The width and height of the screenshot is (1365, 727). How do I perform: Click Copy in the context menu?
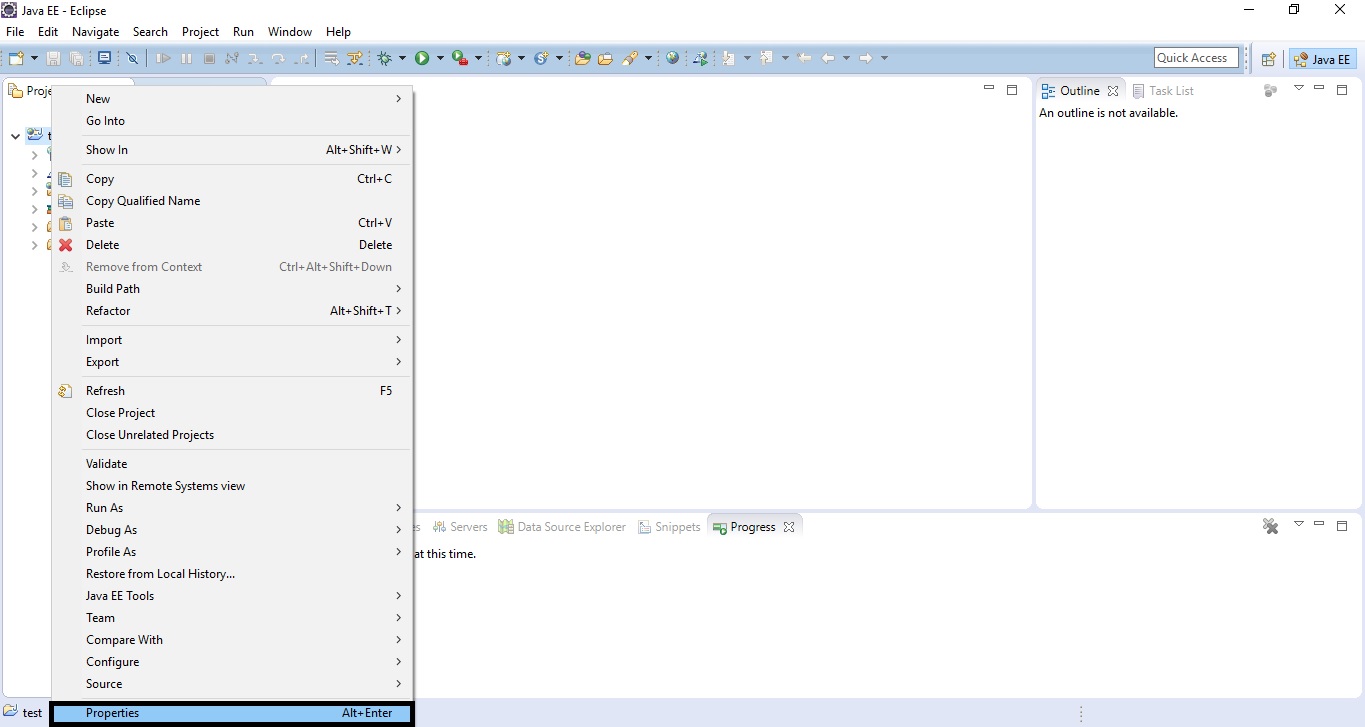(x=232, y=179)
